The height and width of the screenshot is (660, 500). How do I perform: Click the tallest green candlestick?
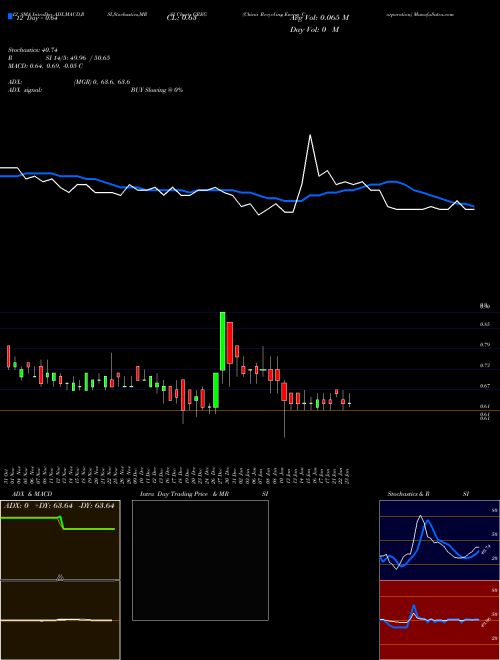coord(222,341)
